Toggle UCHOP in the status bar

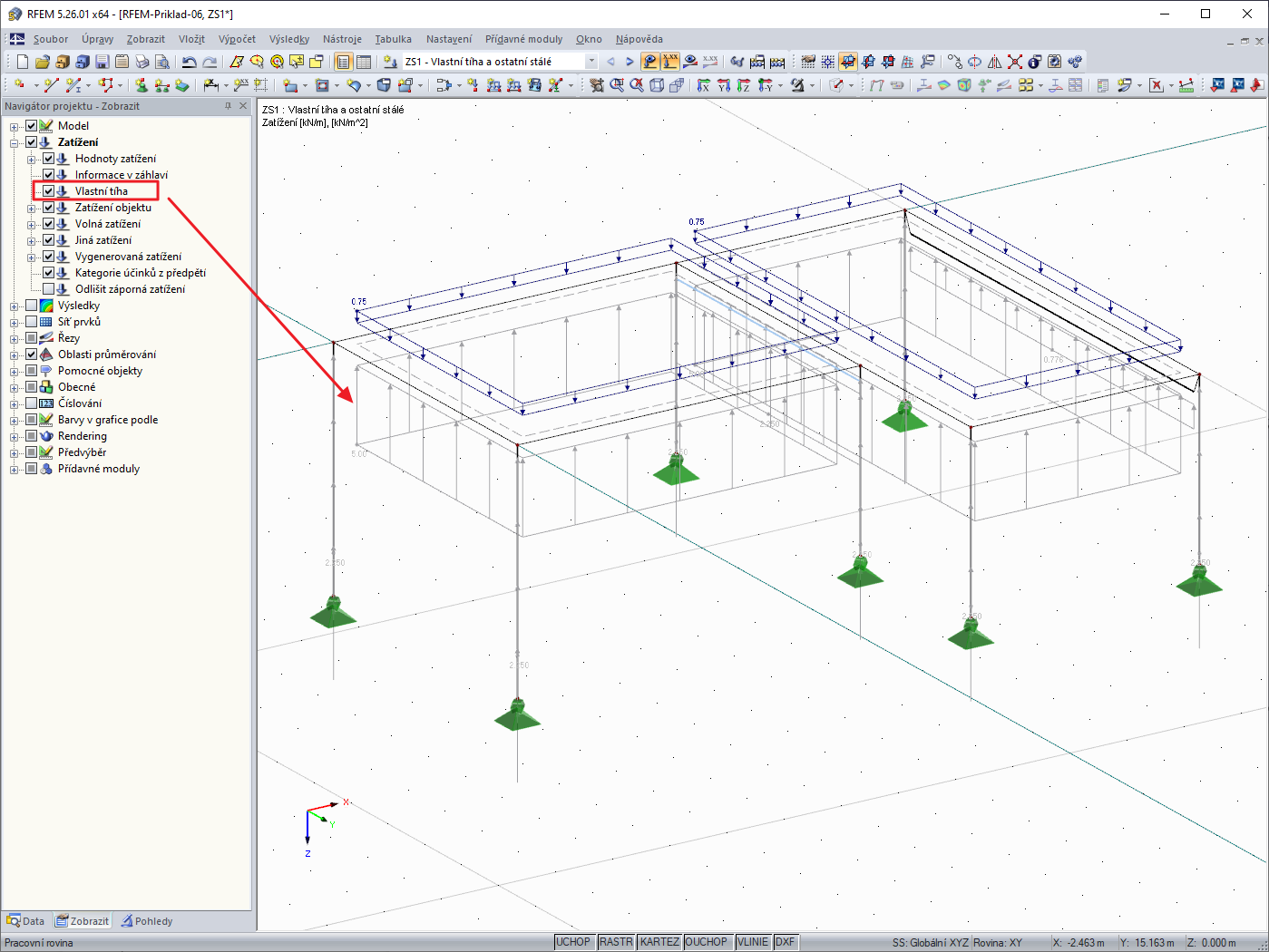(x=573, y=942)
